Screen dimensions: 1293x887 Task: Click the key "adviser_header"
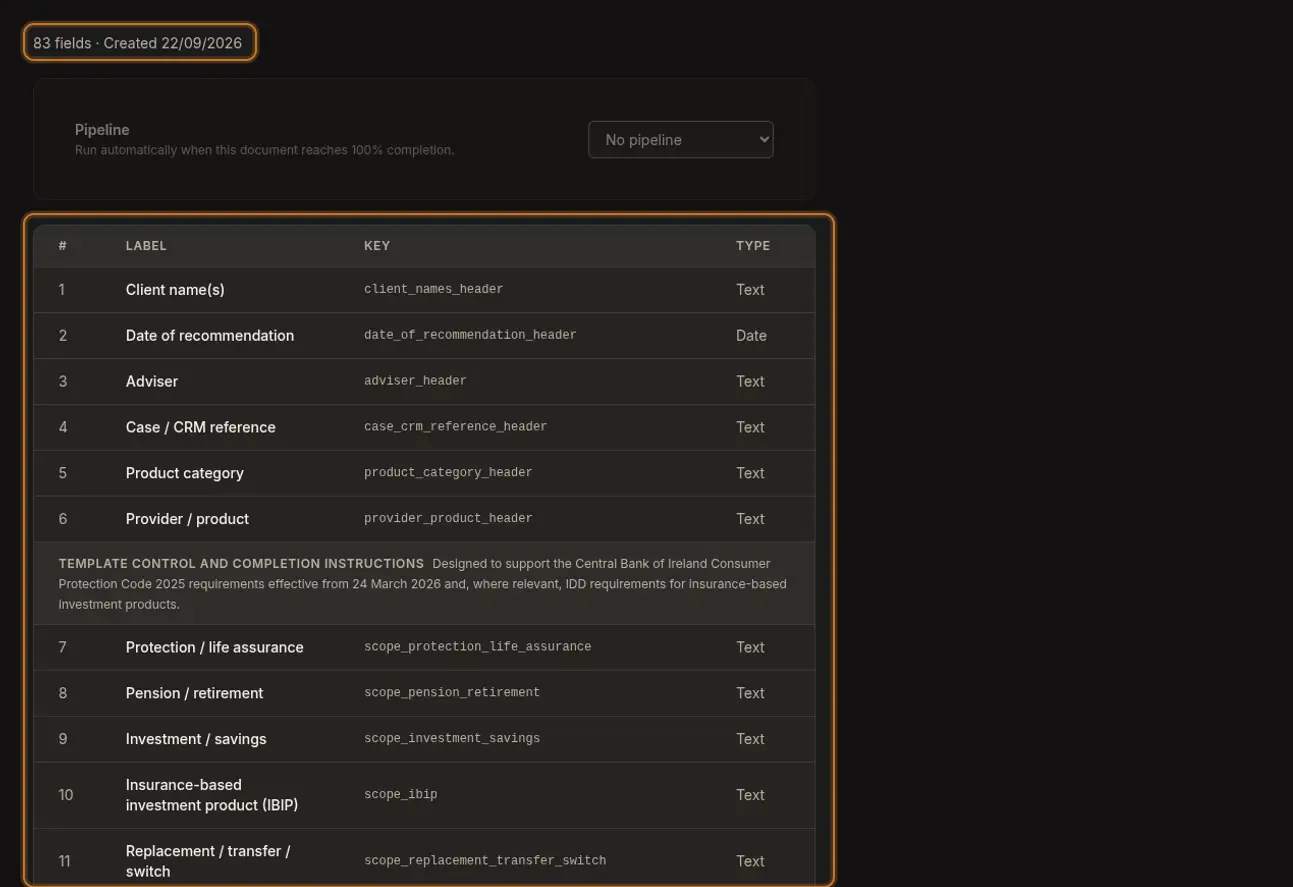tap(415, 382)
